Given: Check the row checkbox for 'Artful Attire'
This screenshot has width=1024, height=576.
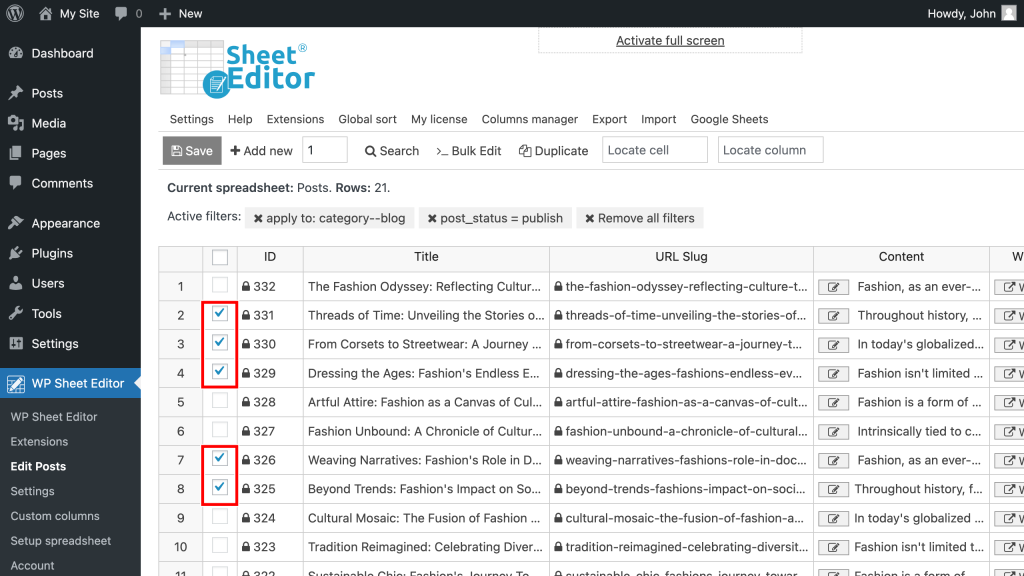Looking at the screenshot, I should coord(220,402).
